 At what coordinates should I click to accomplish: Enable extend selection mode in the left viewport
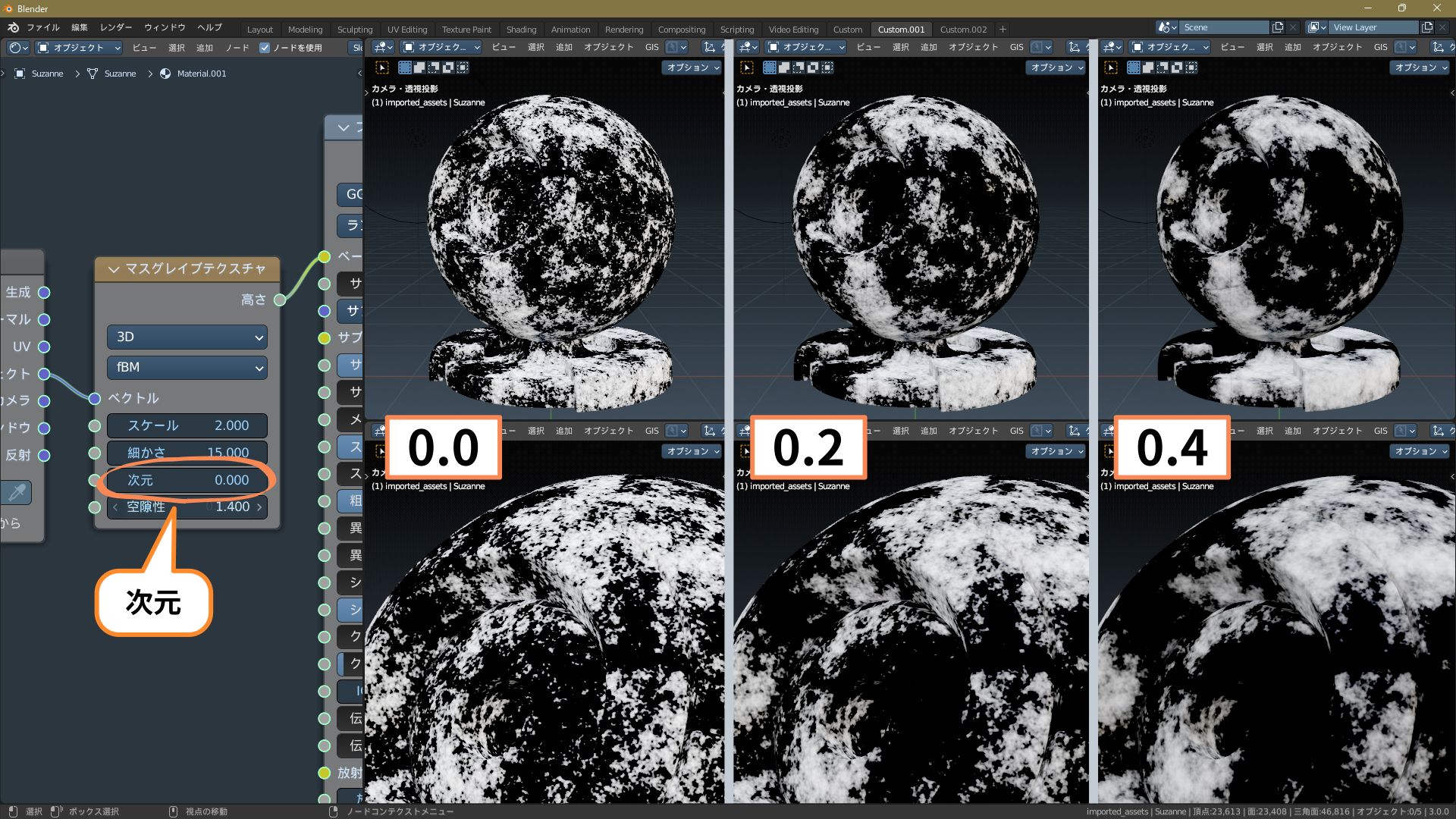419,67
